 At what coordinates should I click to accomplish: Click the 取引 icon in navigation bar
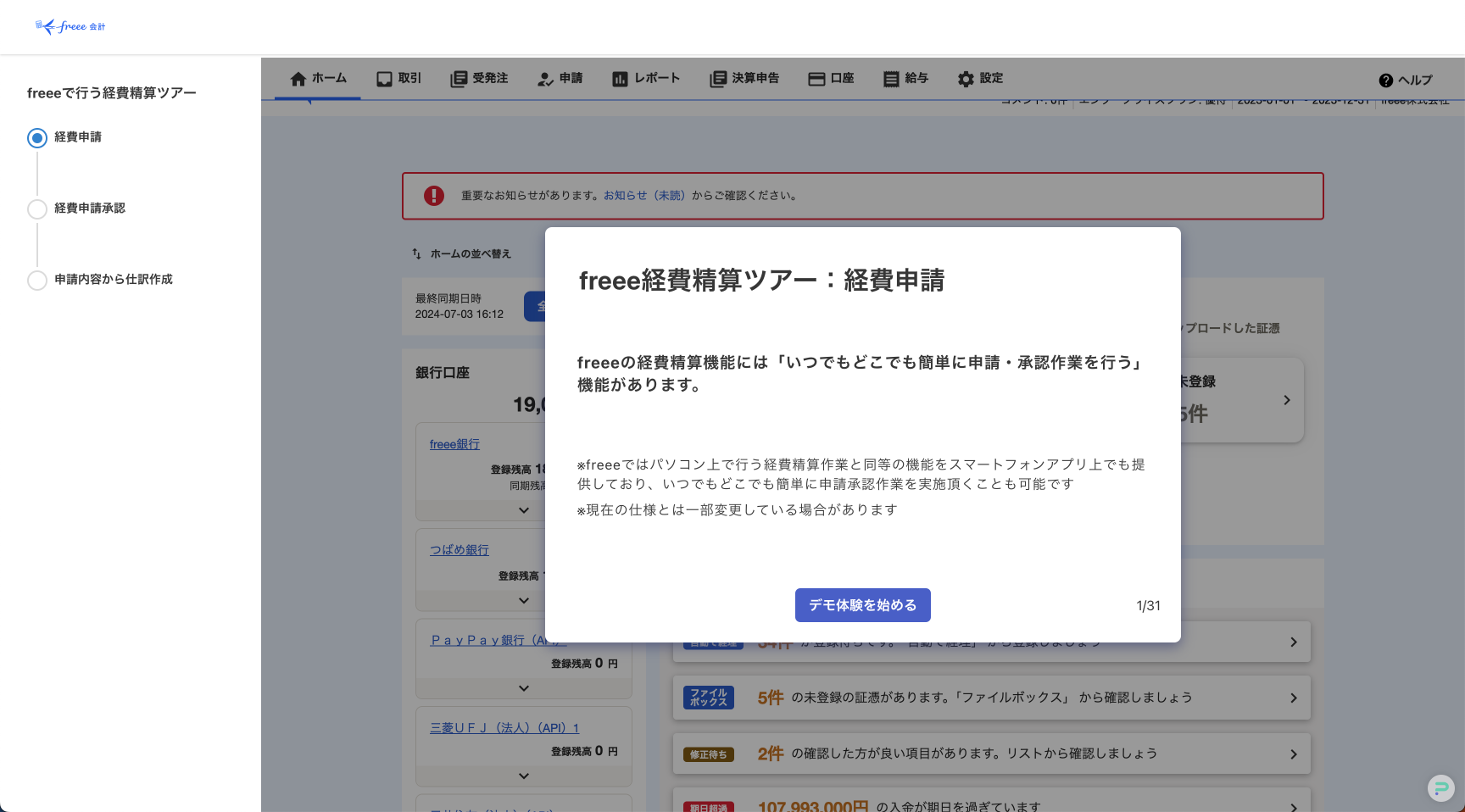click(x=384, y=79)
